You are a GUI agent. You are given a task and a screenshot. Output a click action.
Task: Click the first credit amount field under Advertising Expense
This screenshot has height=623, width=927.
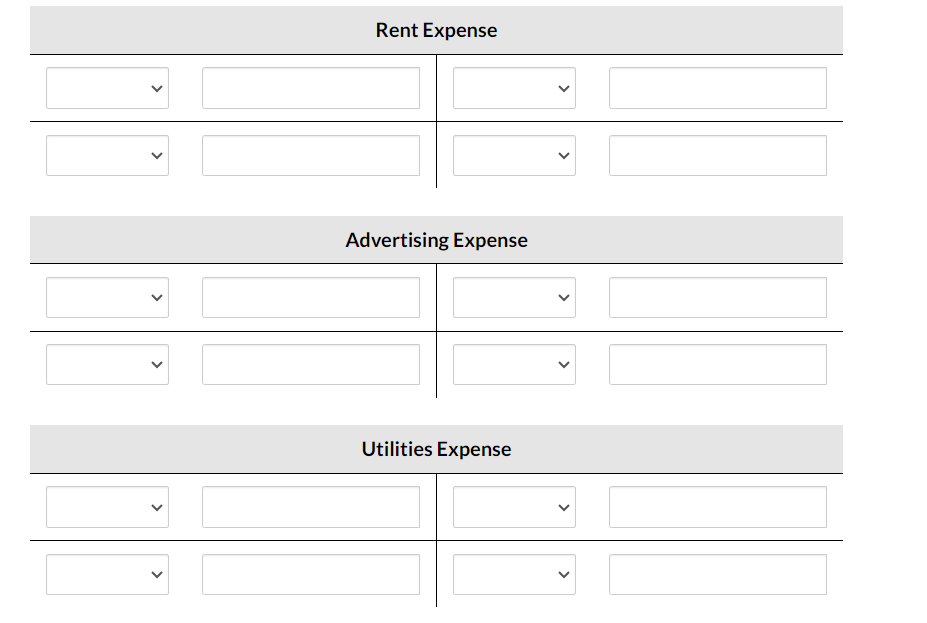tap(718, 297)
